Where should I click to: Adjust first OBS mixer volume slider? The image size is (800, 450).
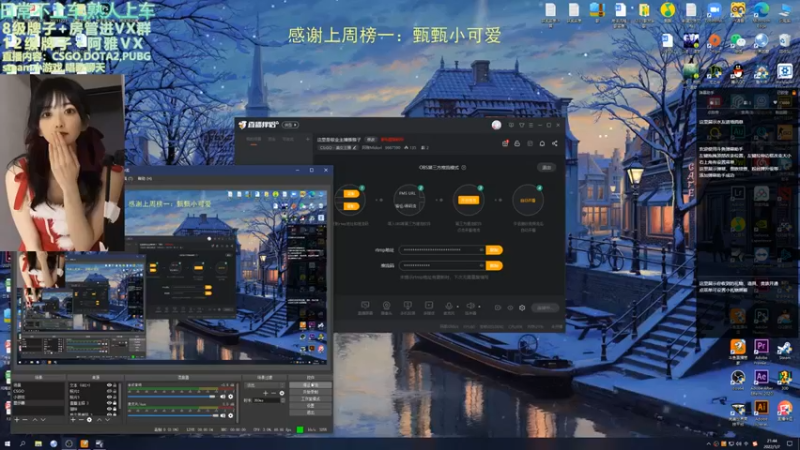pyautogui.click(x=172, y=396)
